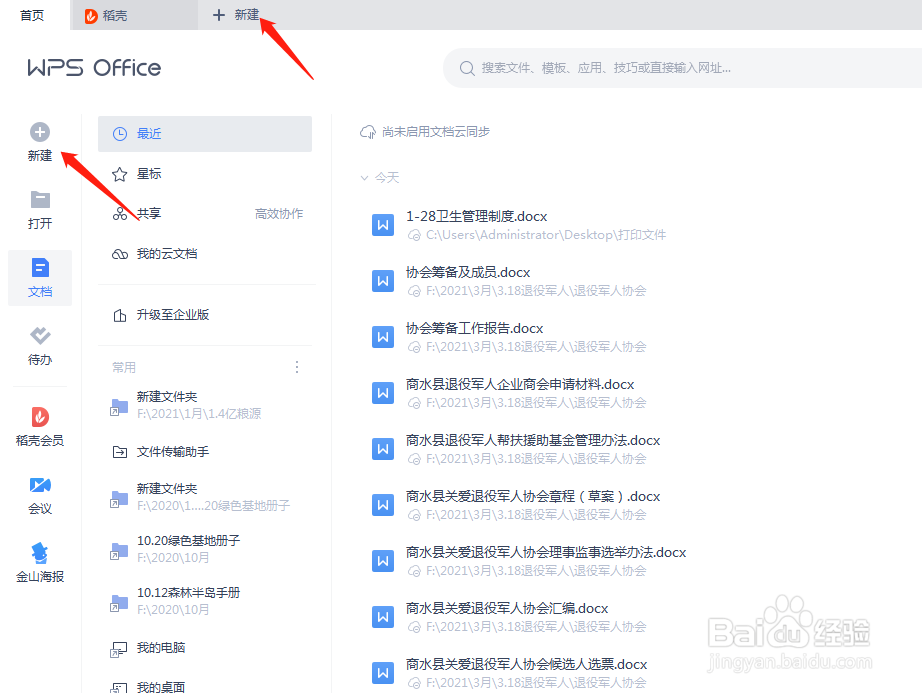Click folder icon of 10.20绿色基地册子
This screenshot has height=693, width=922.
pyautogui.click(x=119, y=551)
